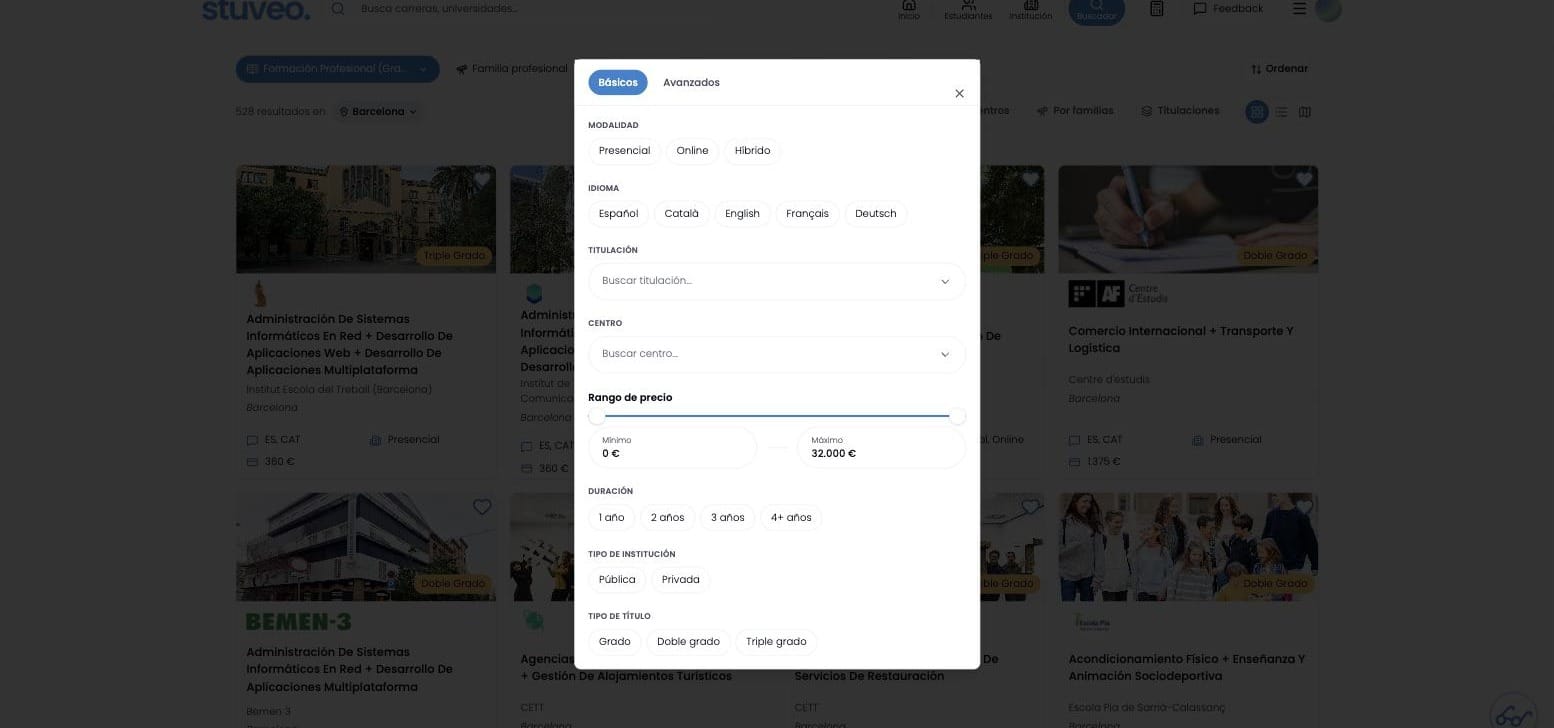Open the Formación Profesional dropdown
Screen dimensions: 1554x728
(x=337, y=69)
